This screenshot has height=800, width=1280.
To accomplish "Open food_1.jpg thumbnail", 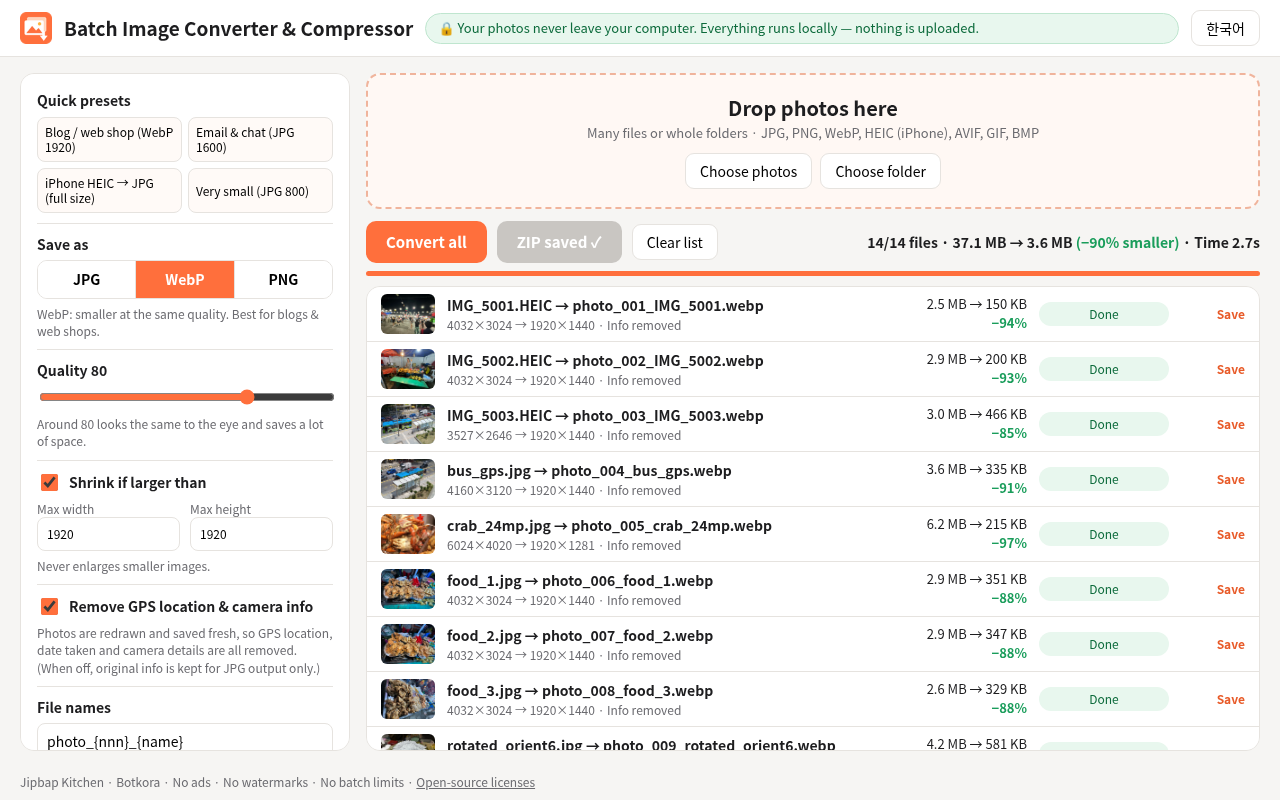I will pyautogui.click(x=408, y=589).
